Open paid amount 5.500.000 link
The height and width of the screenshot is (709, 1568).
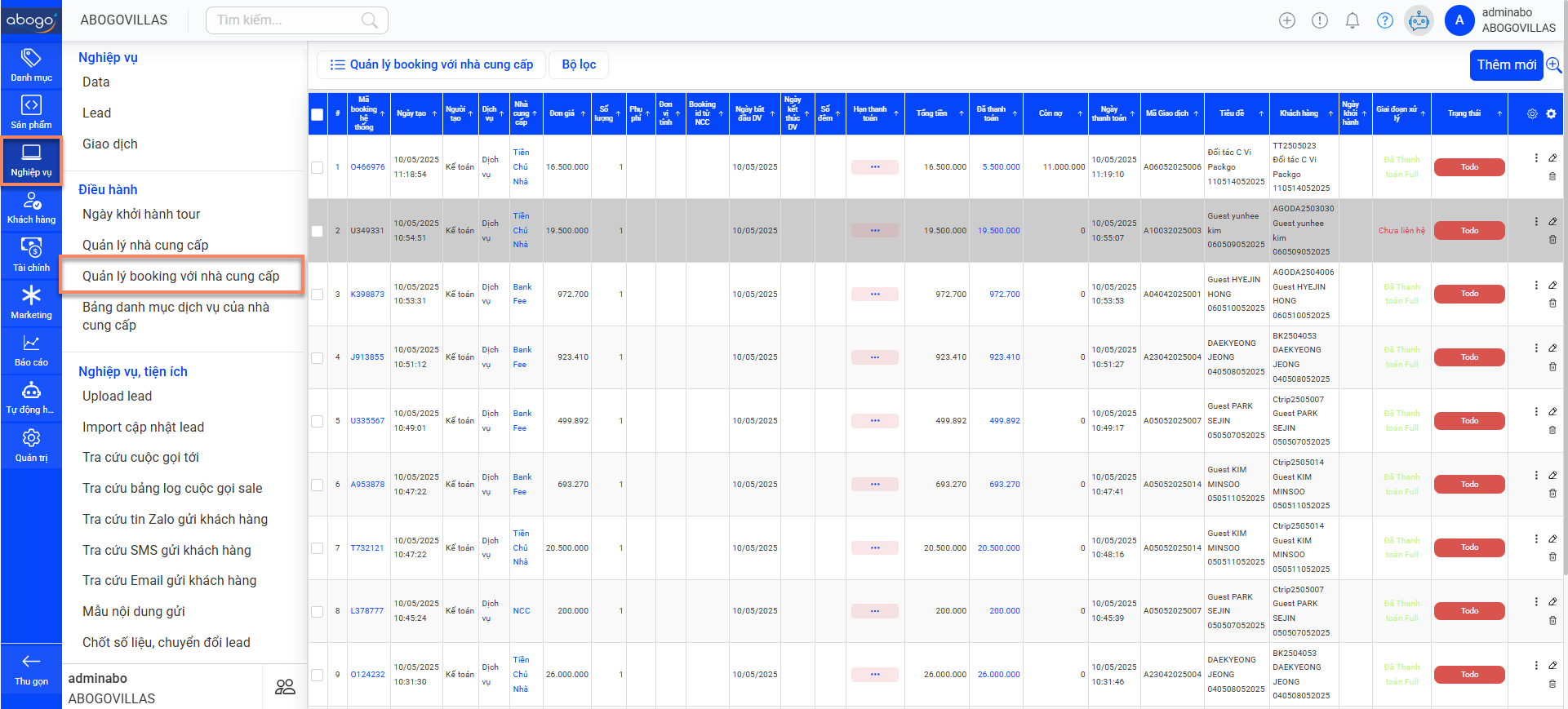[x=1001, y=167]
